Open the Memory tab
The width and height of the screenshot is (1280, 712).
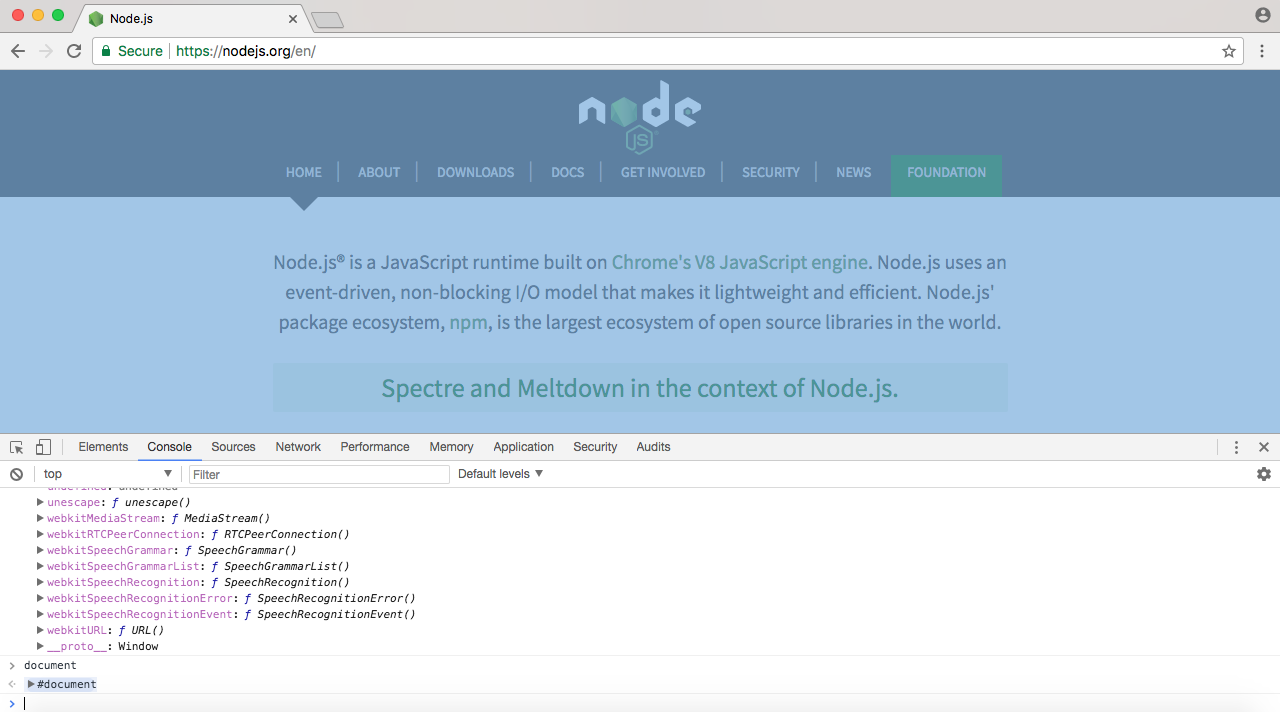(x=451, y=447)
